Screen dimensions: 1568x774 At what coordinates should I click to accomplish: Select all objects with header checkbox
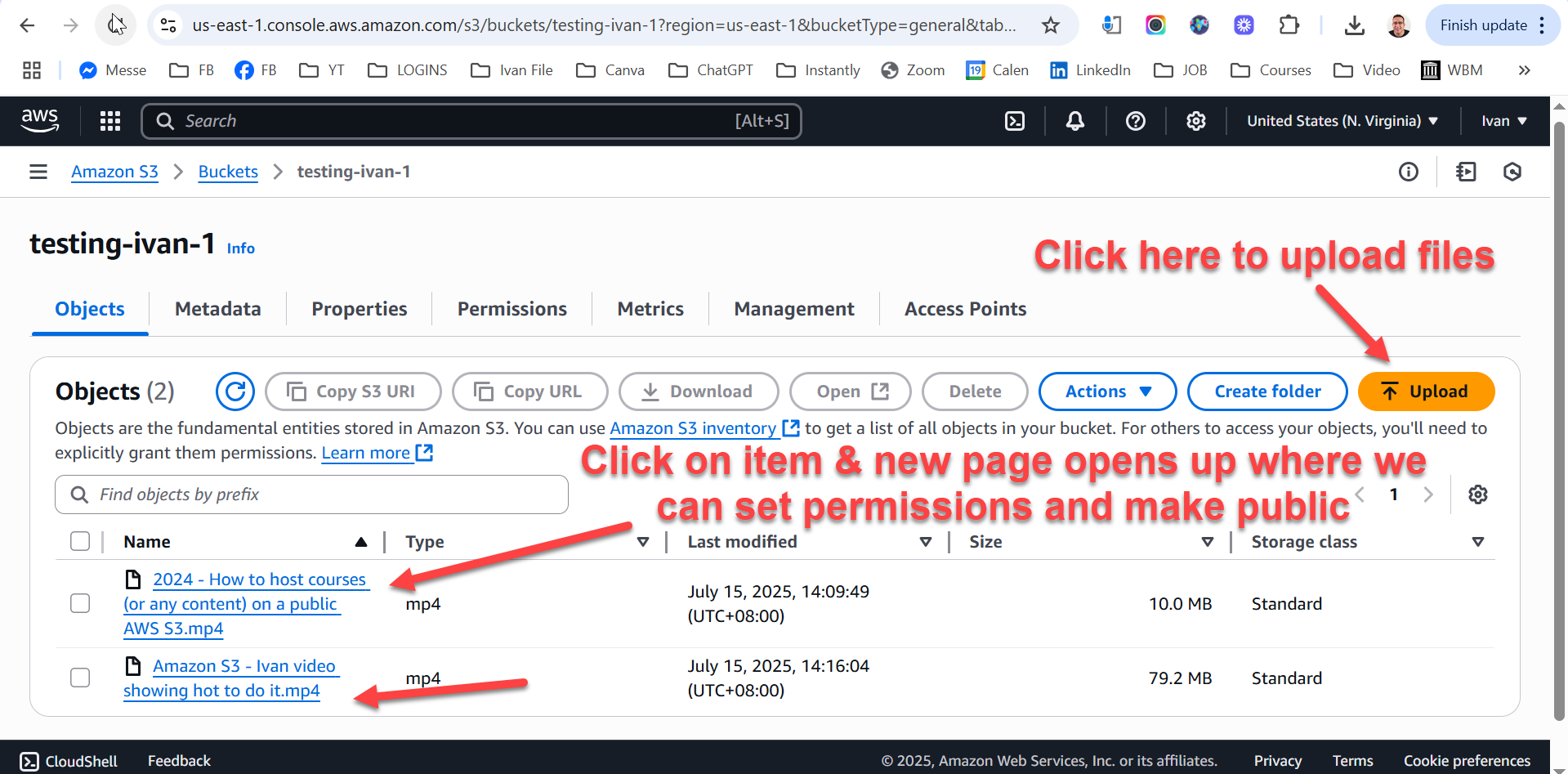coord(80,541)
